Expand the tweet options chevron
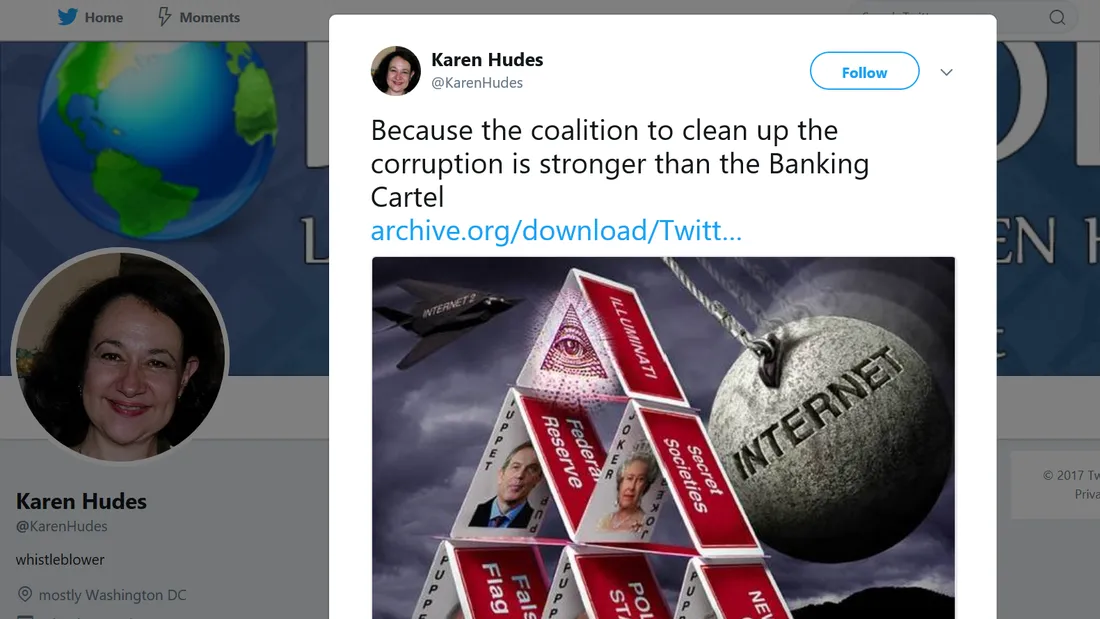The height and width of the screenshot is (619, 1100). pos(946,72)
